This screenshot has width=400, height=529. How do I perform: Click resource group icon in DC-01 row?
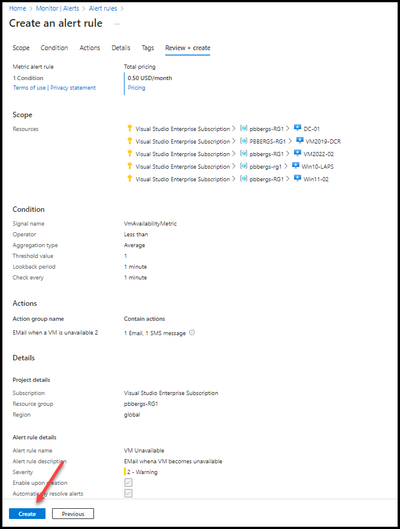click(x=244, y=128)
